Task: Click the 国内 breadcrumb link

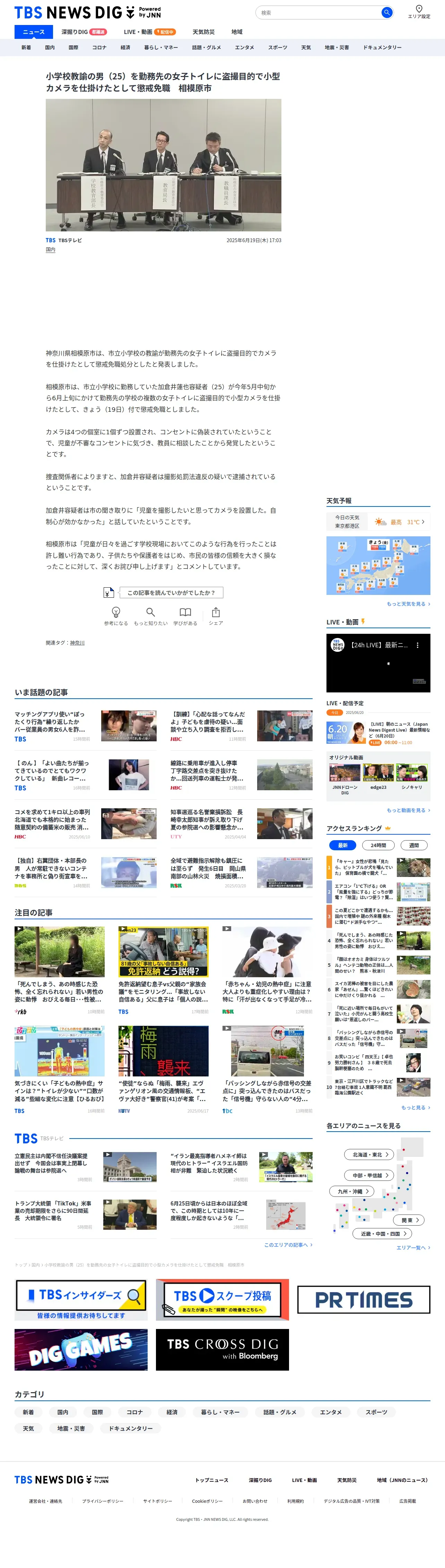Action: [x=35, y=1264]
